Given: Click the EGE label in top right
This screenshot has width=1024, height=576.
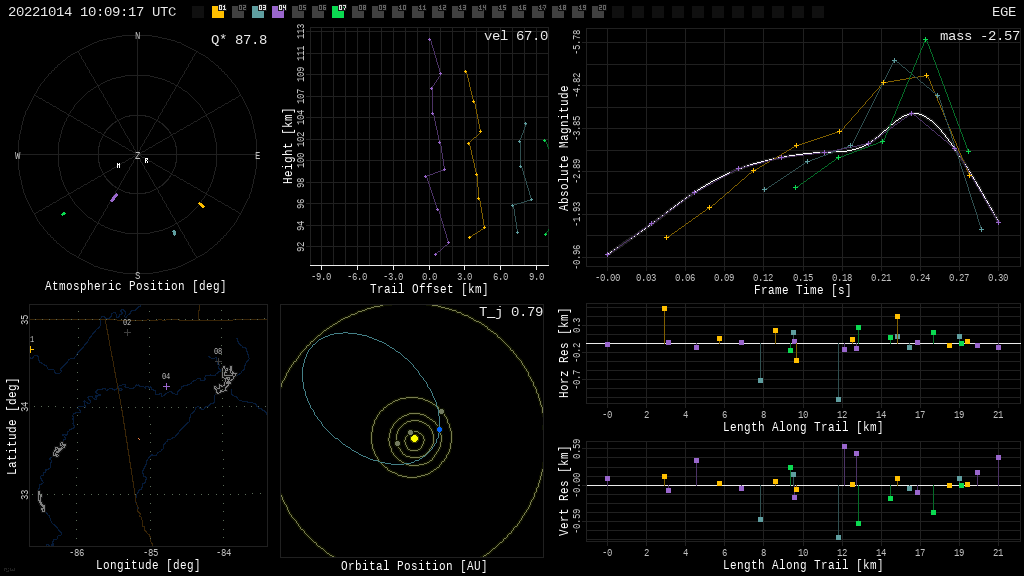Looking at the screenshot, I should [1003, 12].
